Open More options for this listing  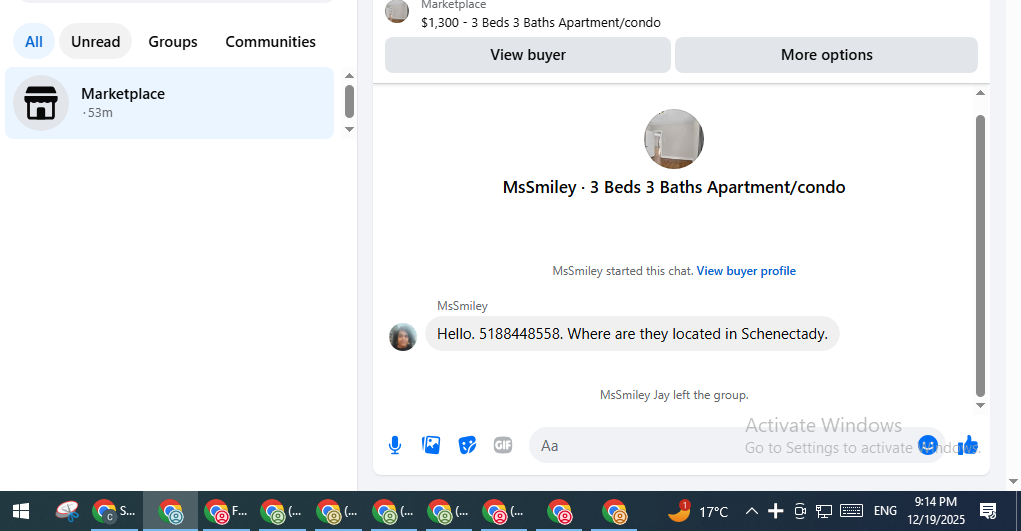tap(826, 55)
